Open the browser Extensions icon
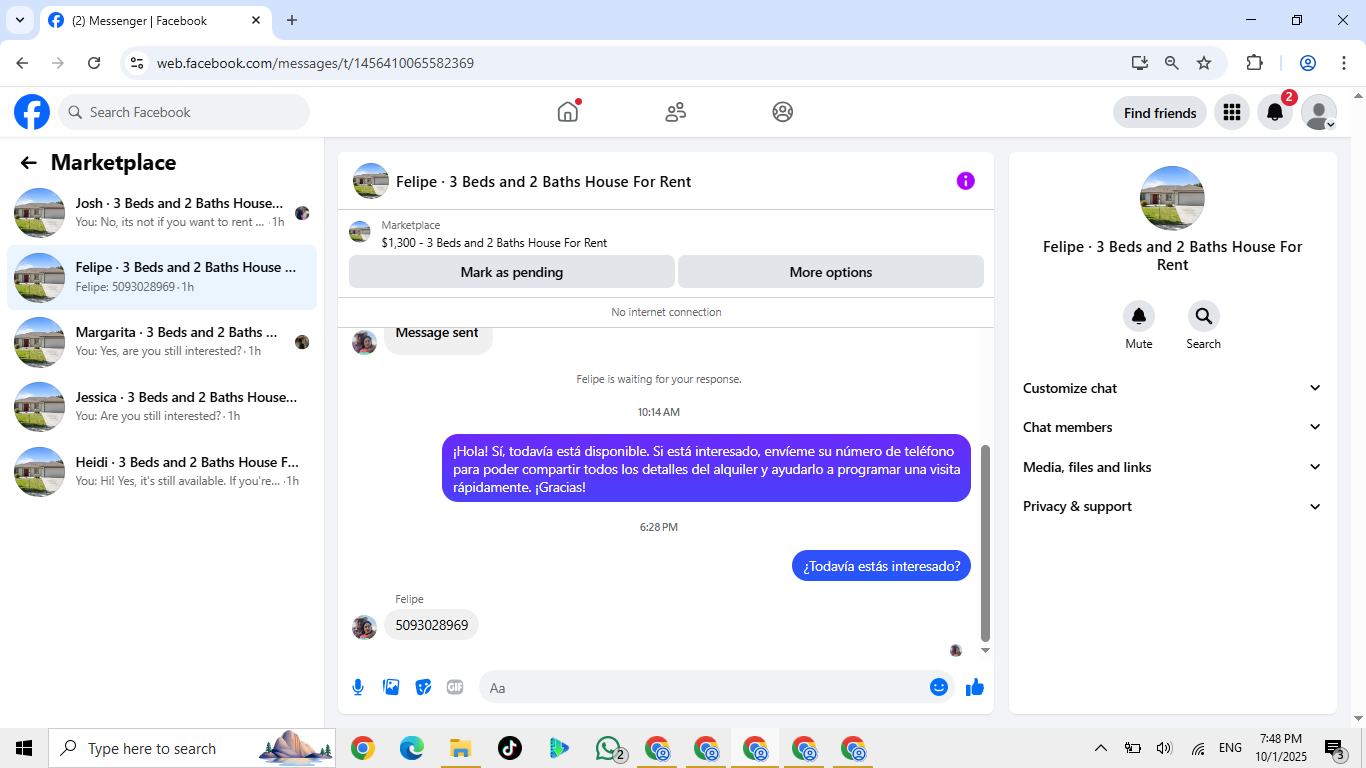Screen dimensions: 1366x768 tap(1254, 63)
